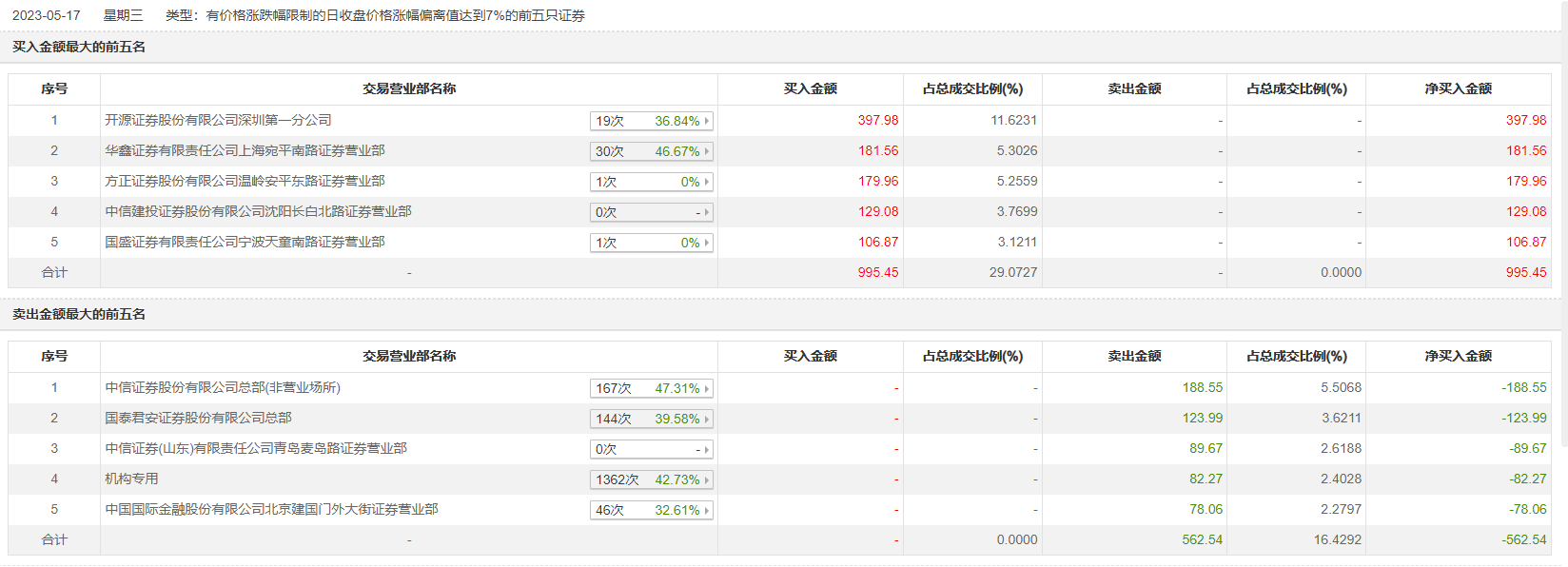The width and height of the screenshot is (1568, 567).
Task: Open the 46次 32.61% stats dropdown
Action: click(x=706, y=510)
